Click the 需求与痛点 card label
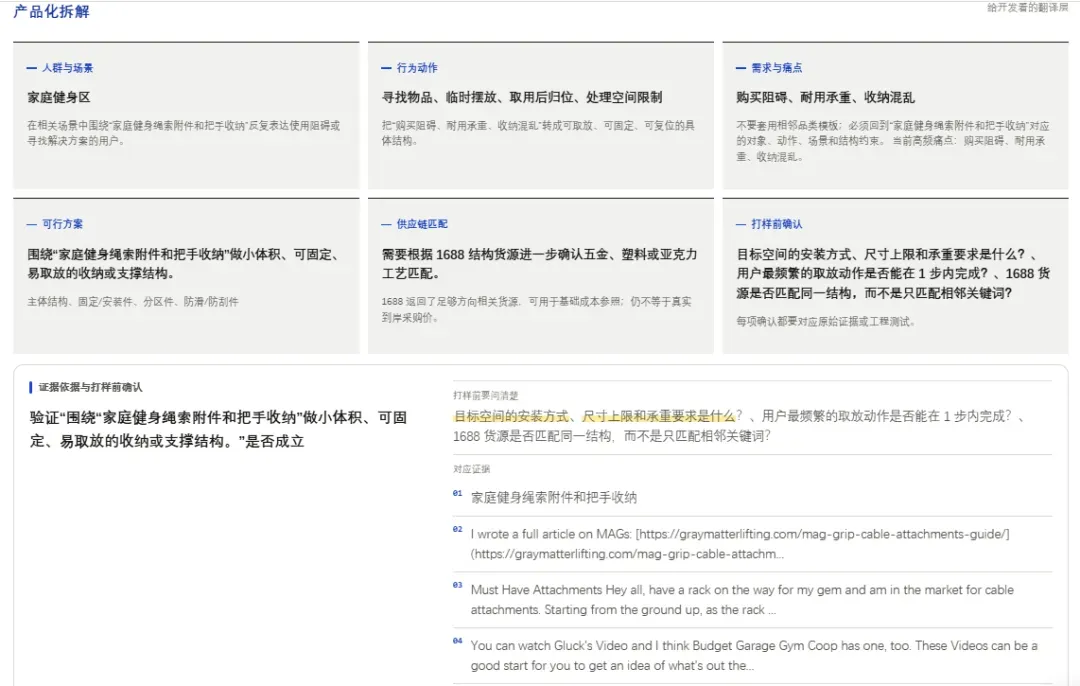 coord(776,67)
